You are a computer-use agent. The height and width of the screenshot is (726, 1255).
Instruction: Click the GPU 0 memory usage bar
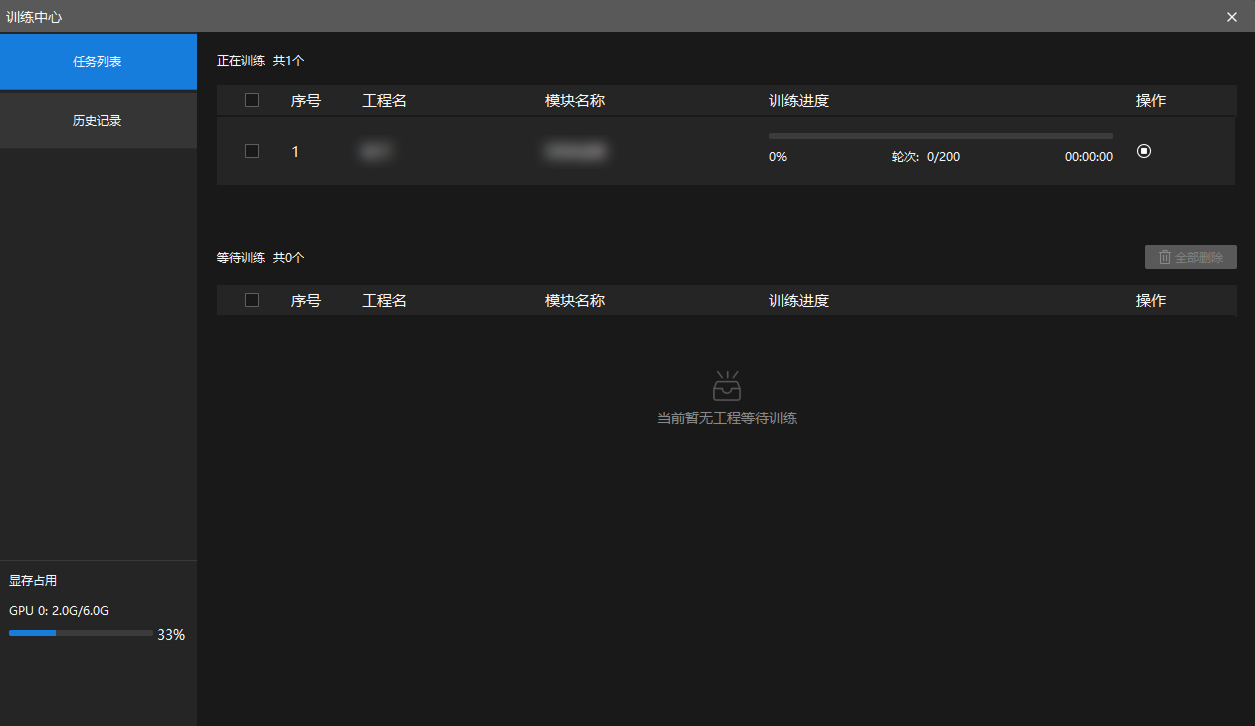81,633
